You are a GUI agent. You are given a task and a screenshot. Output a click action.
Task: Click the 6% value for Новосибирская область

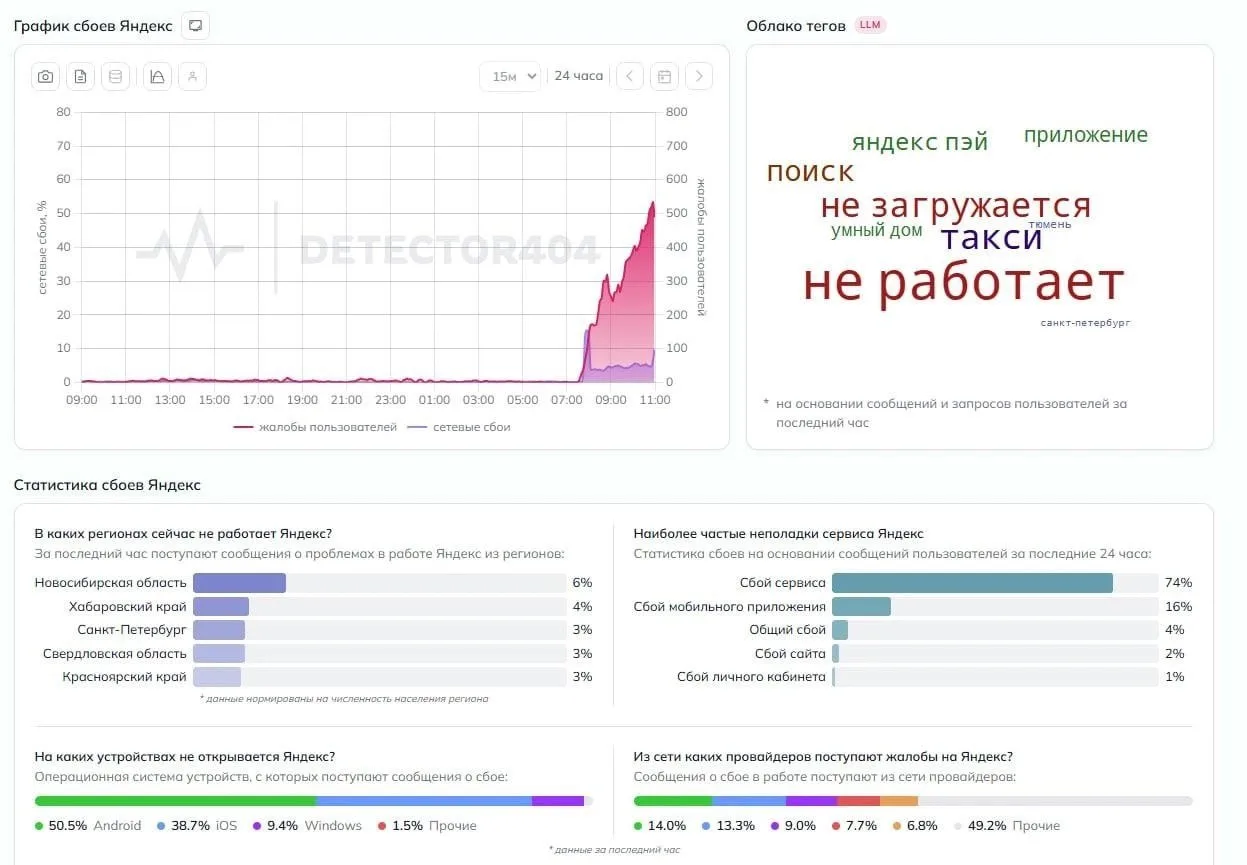point(582,582)
